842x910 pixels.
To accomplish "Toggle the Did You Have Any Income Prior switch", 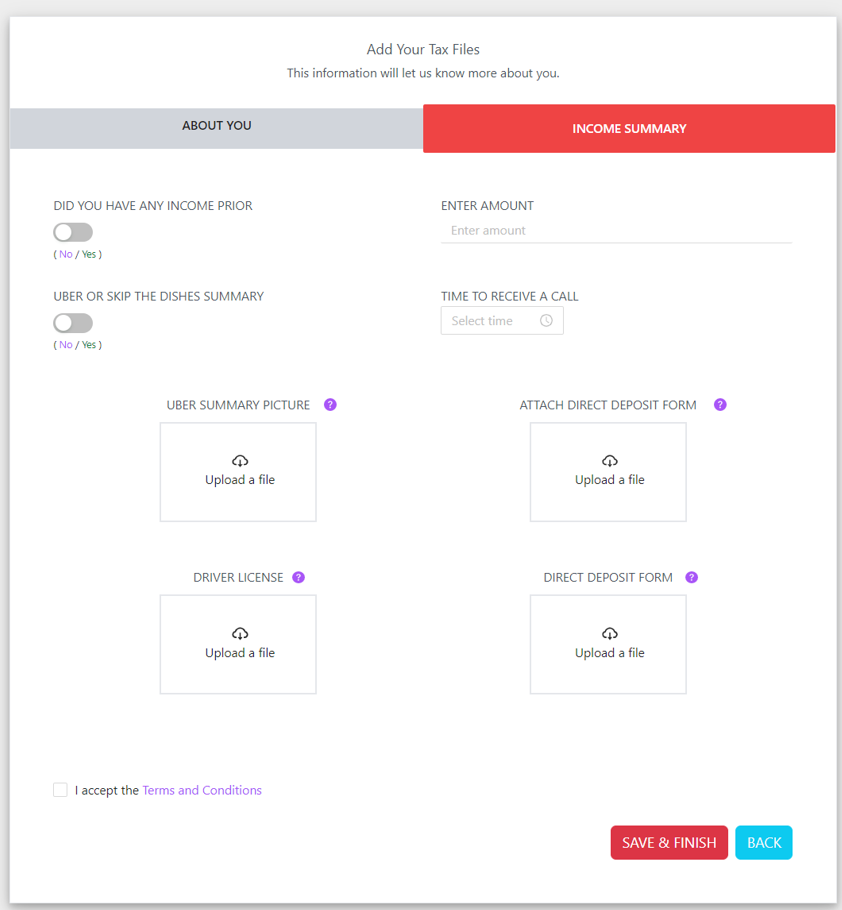I will pos(73,232).
